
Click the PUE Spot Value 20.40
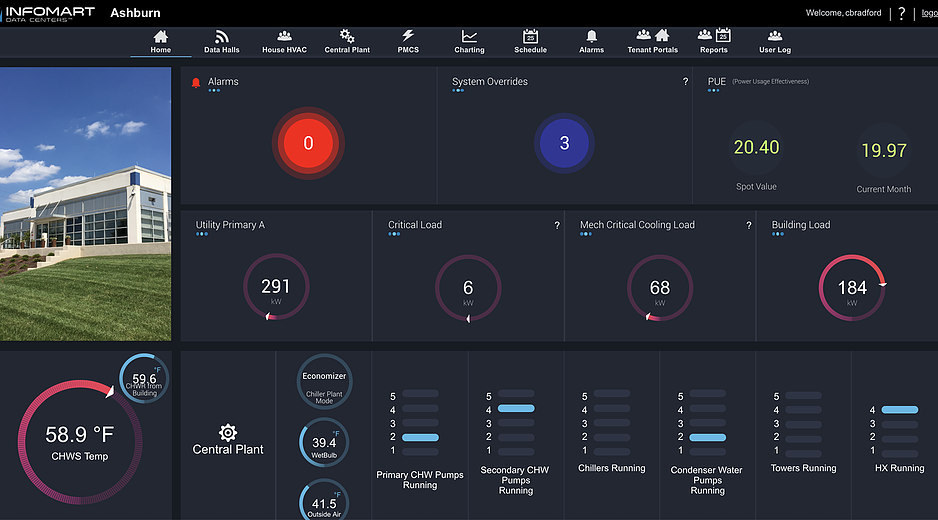click(x=756, y=148)
